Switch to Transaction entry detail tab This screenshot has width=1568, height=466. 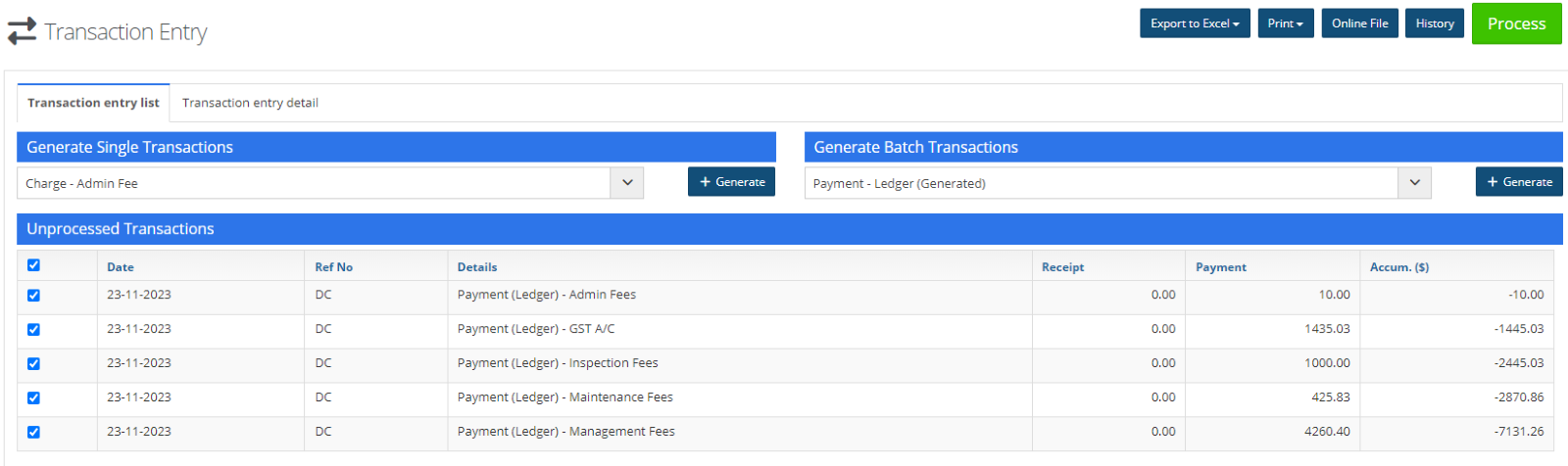tap(250, 103)
